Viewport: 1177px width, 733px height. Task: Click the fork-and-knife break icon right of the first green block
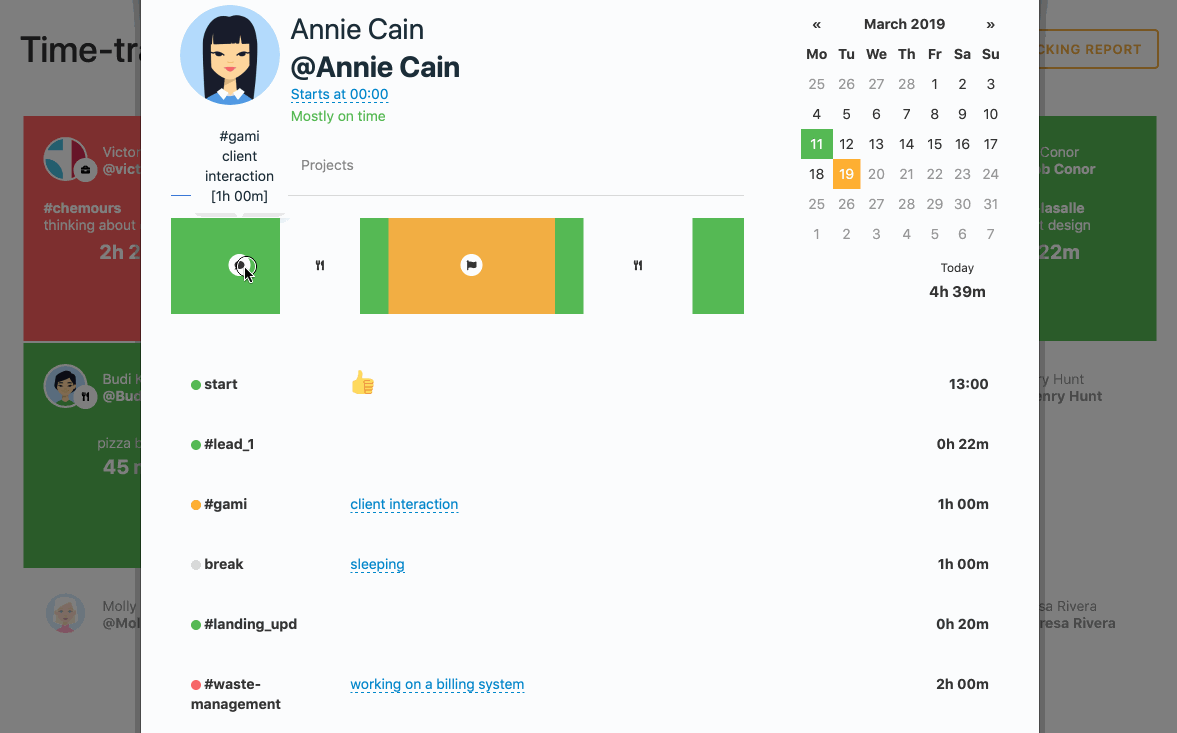coord(320,266)
